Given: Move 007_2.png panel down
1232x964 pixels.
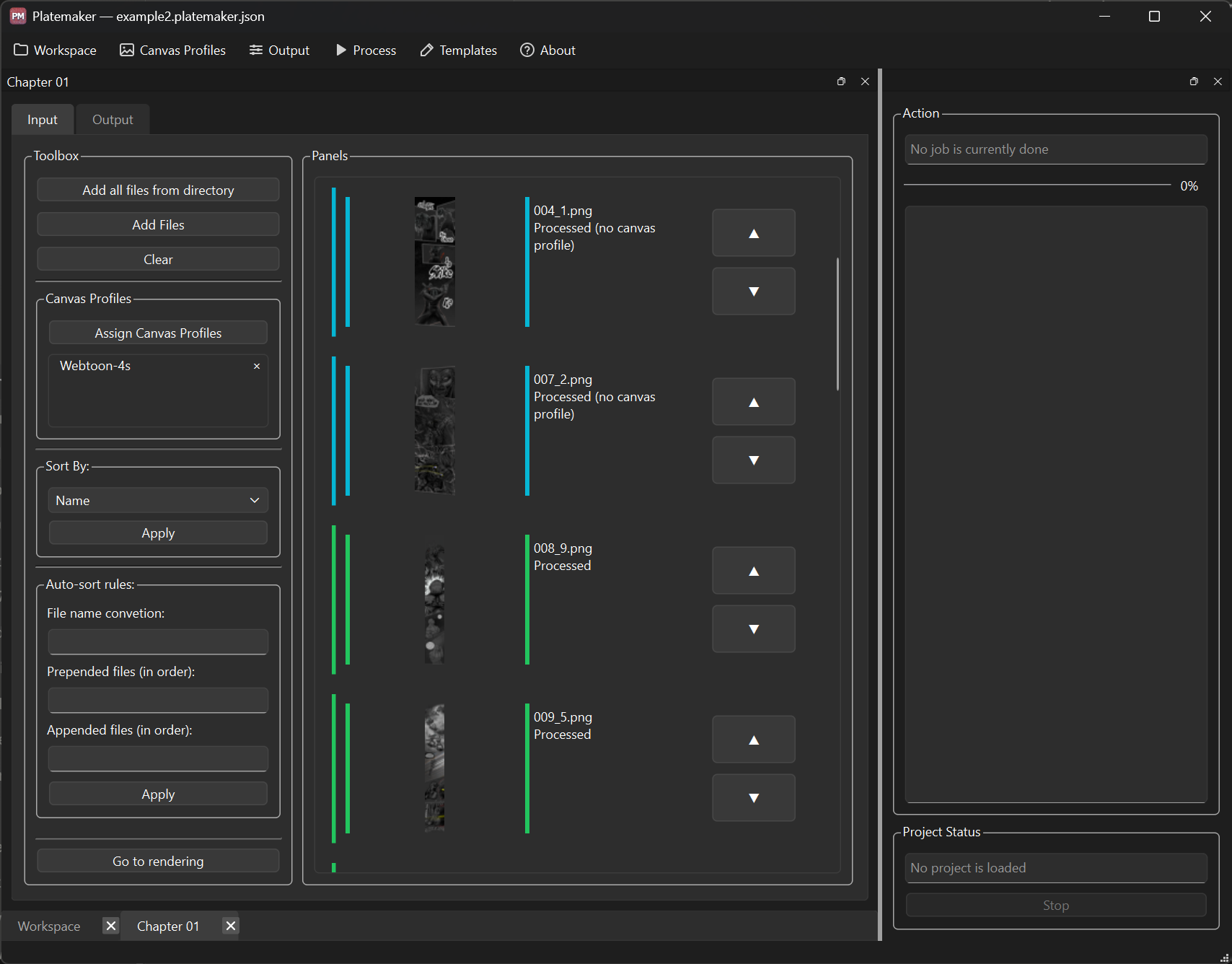Looking at the screenshot, I should click(x=754, y=460).
